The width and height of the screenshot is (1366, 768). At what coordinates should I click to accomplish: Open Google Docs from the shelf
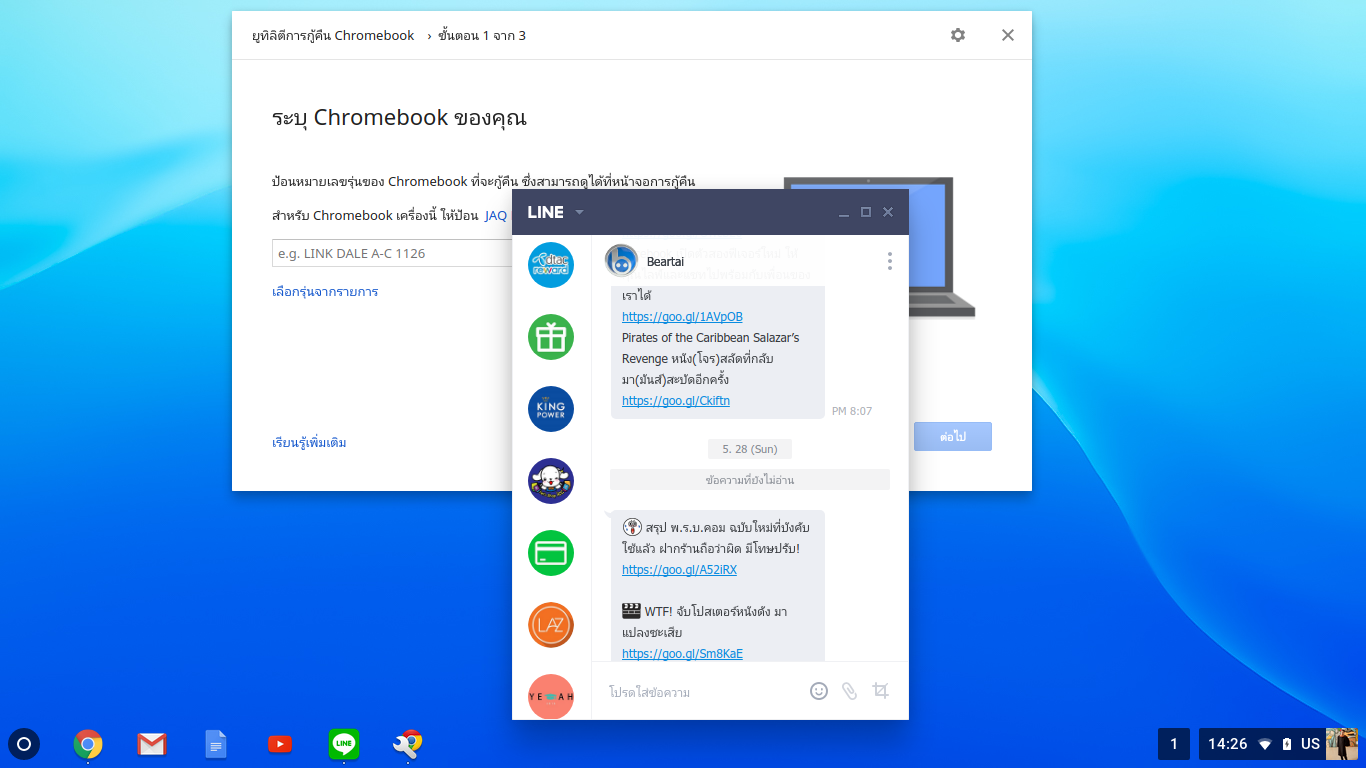click(x=216, y=744)
